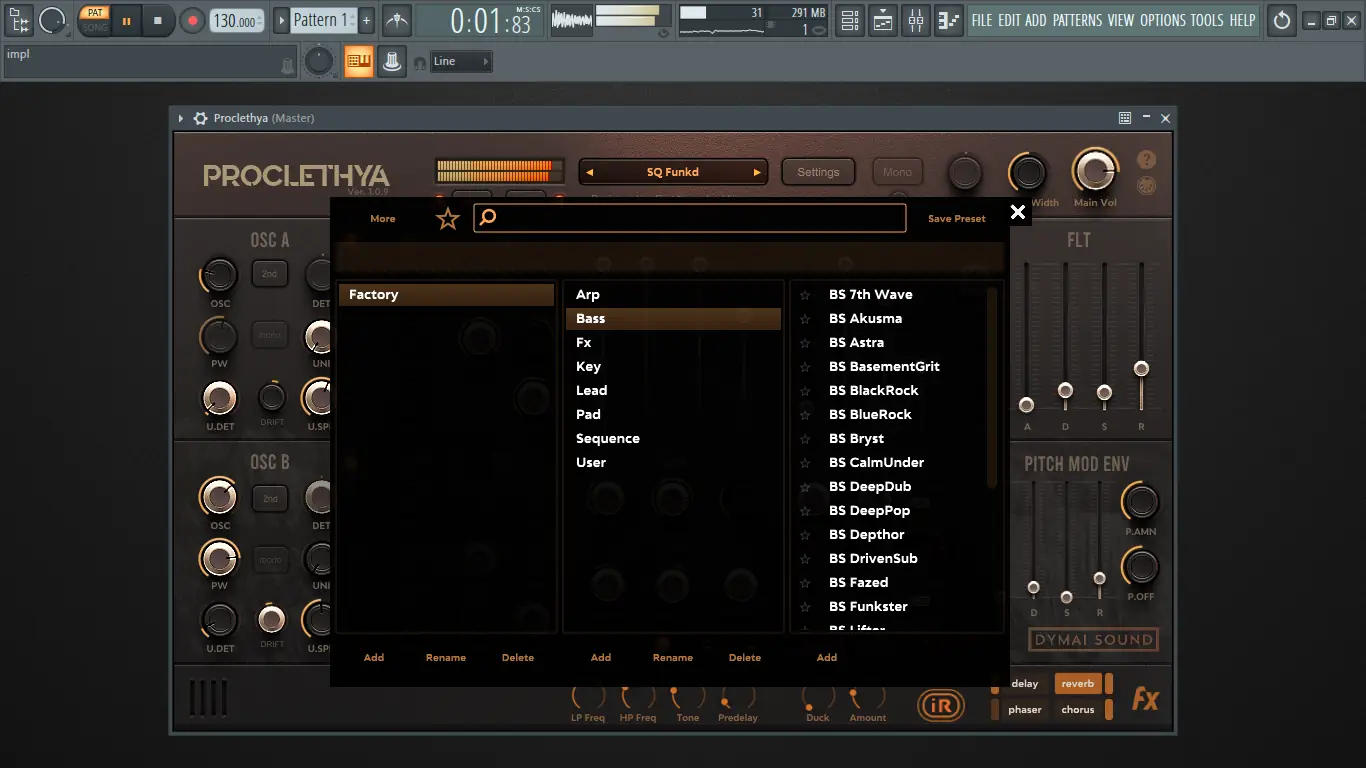Favorite the BS 7th Wave preset star
Image resolution: width=1366 pixels, height=768 pixels.
[805, 295]
